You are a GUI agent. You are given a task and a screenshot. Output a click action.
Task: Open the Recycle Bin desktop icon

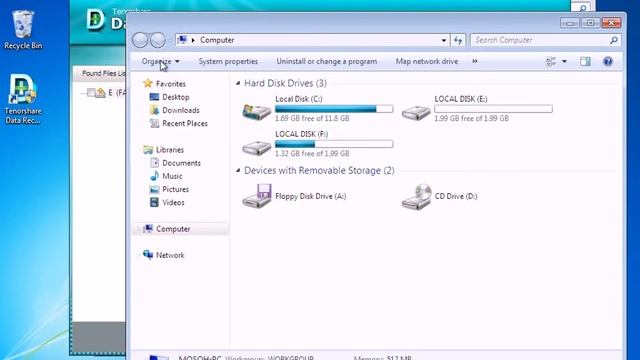23,30
